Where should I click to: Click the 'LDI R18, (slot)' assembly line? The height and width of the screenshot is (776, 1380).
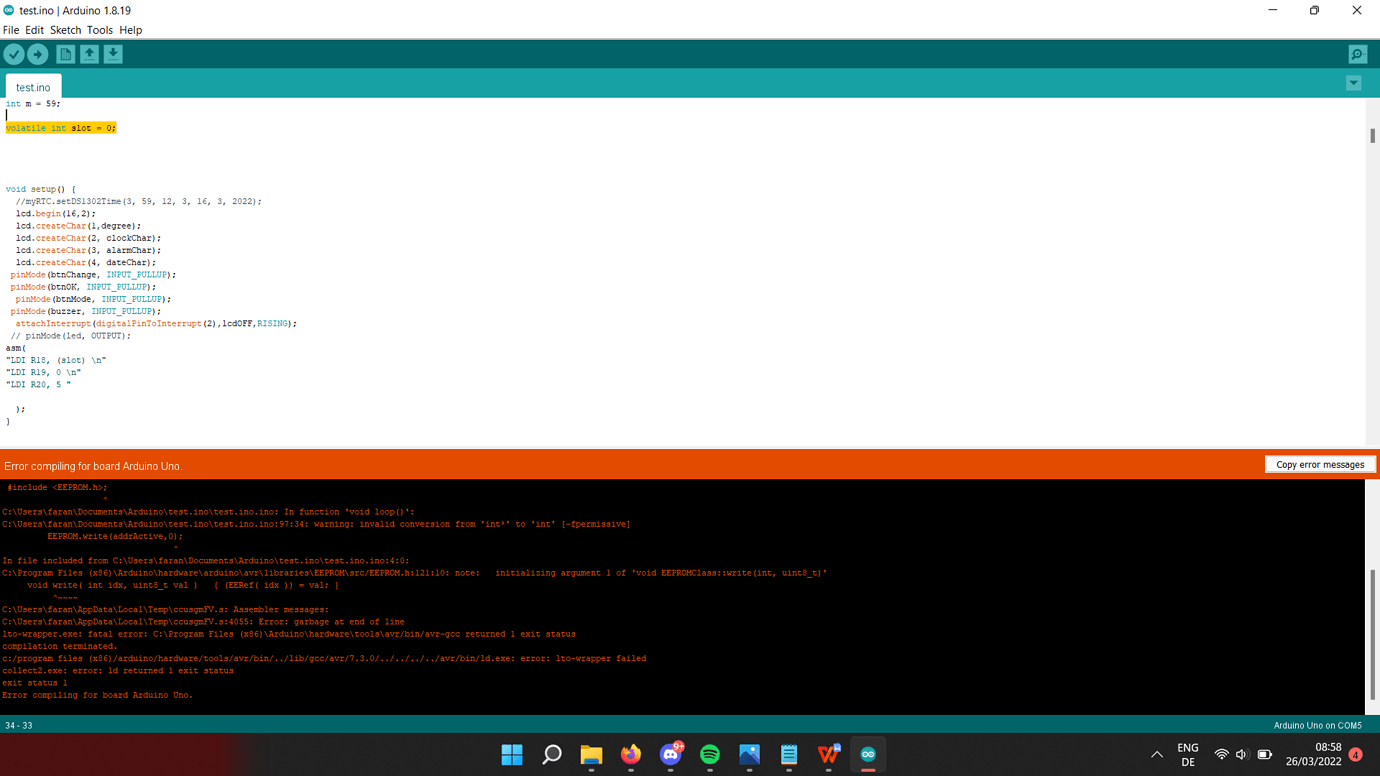click(56, 360)
